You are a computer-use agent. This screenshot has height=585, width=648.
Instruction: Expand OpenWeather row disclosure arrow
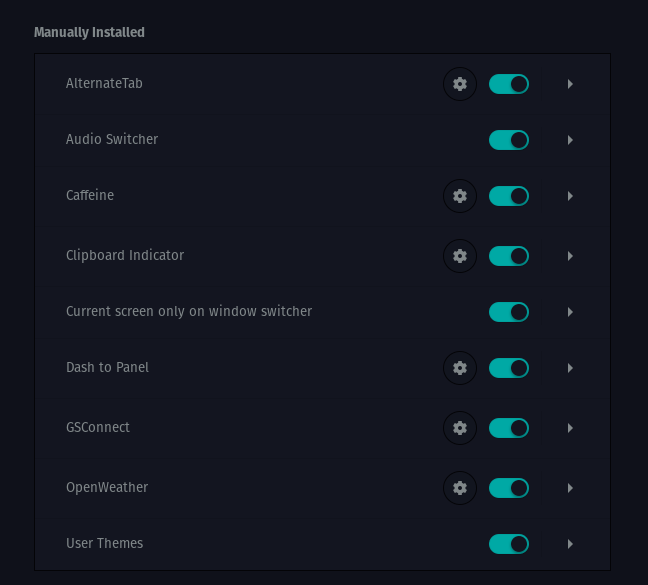[x=570, y=488]
